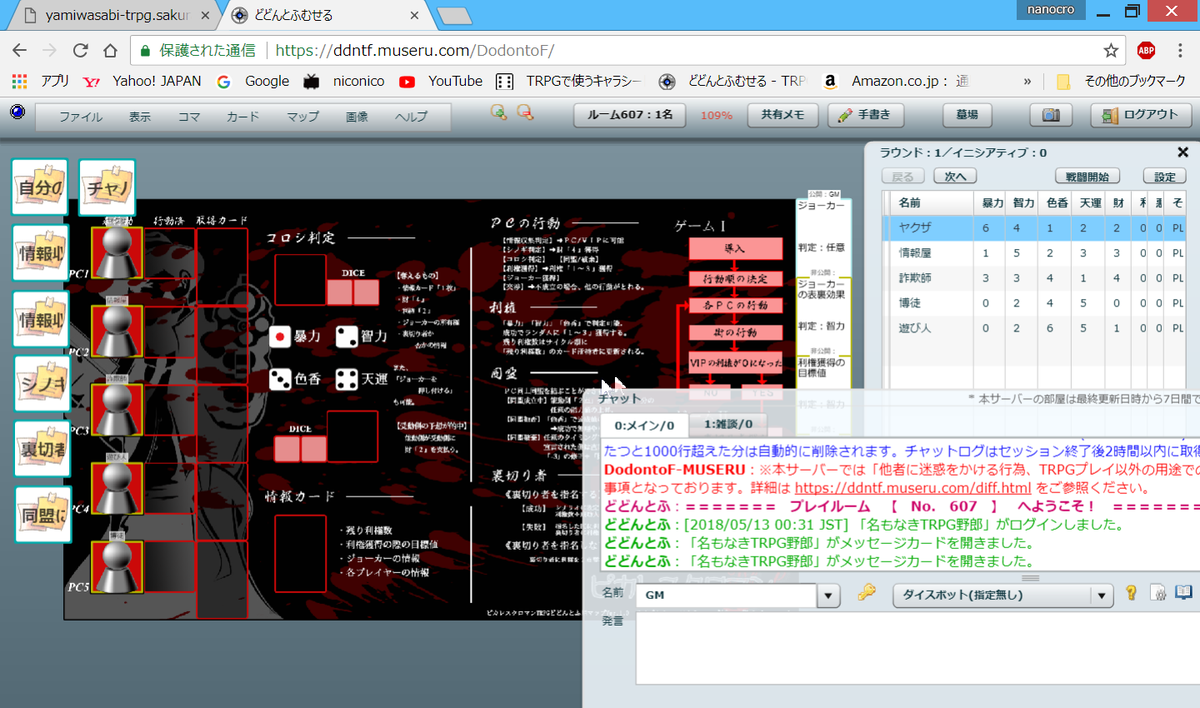Click the 戦闘開始 battle start button

[x=1088, y=177]
